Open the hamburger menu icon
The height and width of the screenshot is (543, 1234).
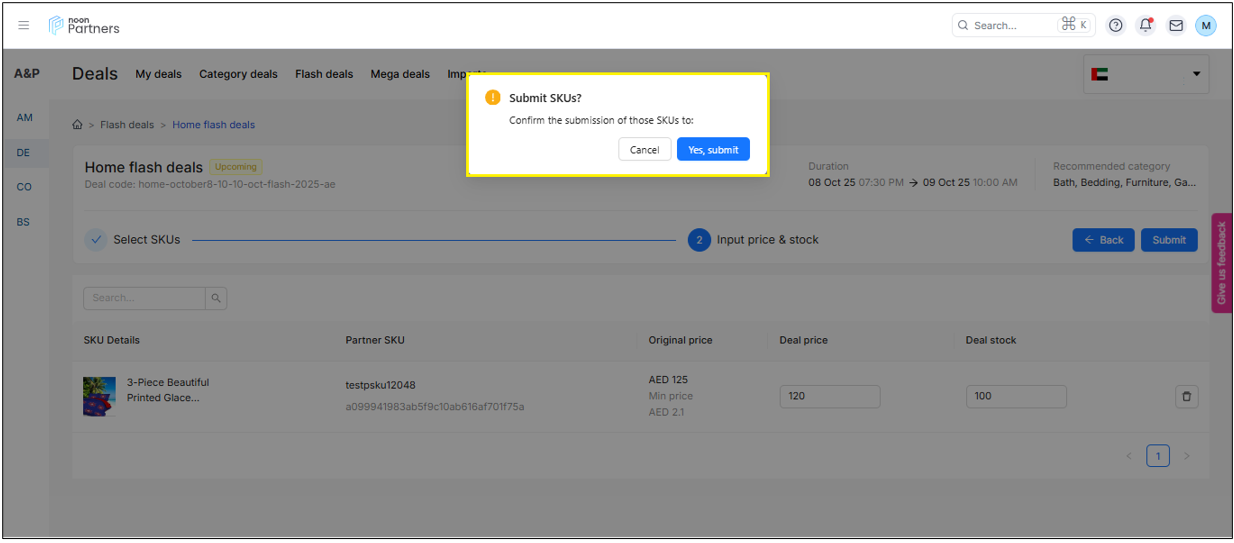click(24, 25)
